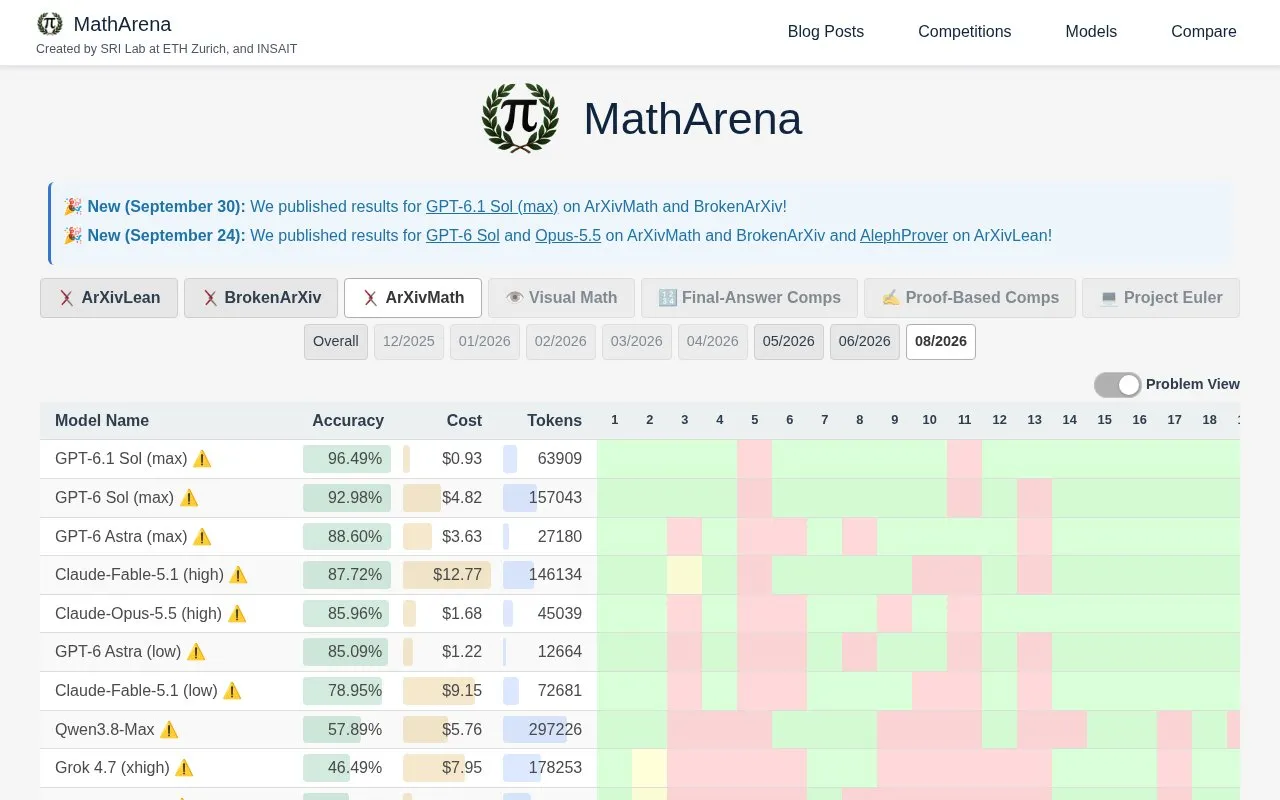This screenshot has height=800, width=1280.
Task: Click warning icon beside Qwen3.8-Max
Action: (169, 730)
